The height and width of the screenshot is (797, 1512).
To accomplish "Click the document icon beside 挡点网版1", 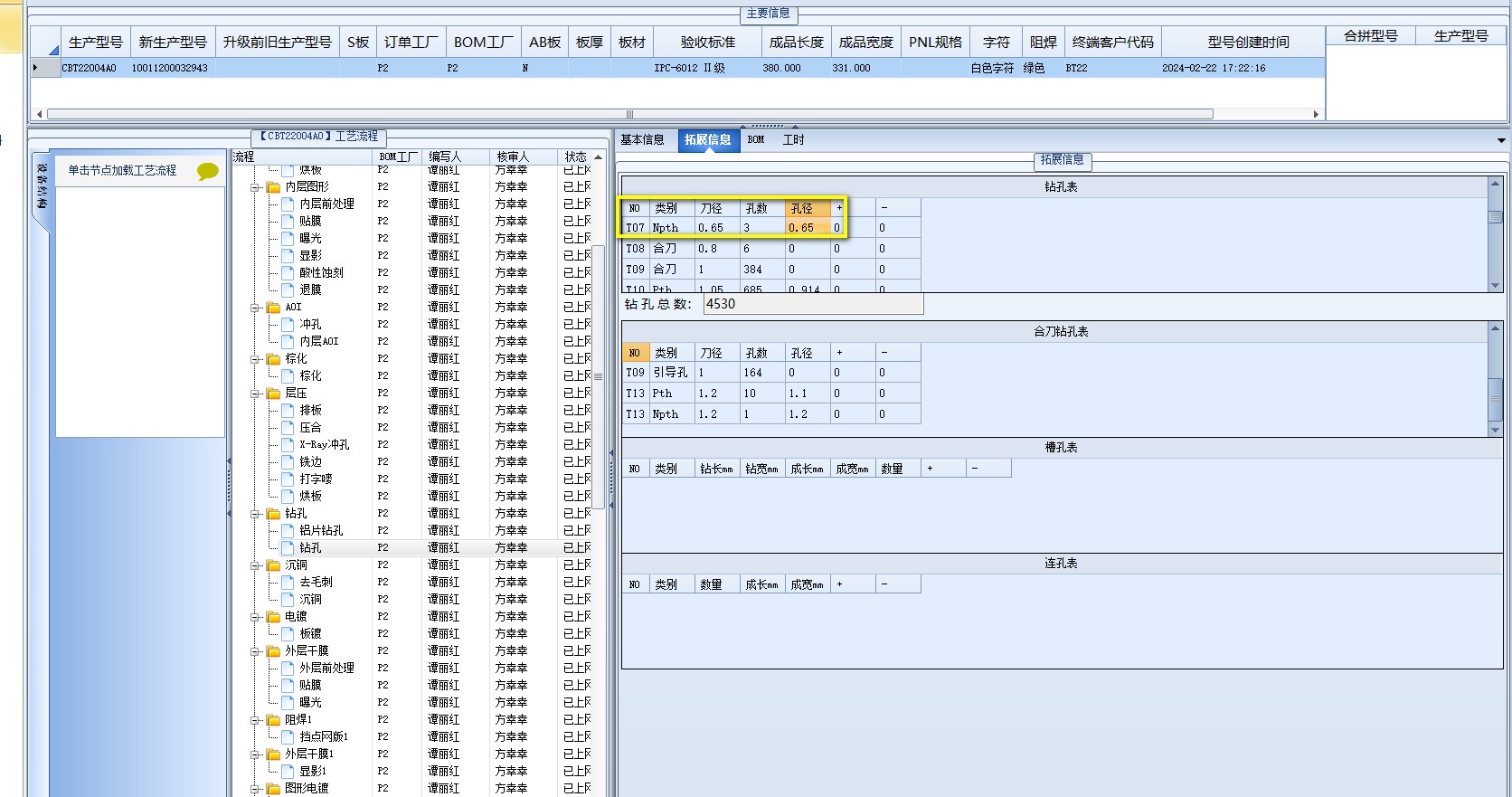I will tap(288, 737).
